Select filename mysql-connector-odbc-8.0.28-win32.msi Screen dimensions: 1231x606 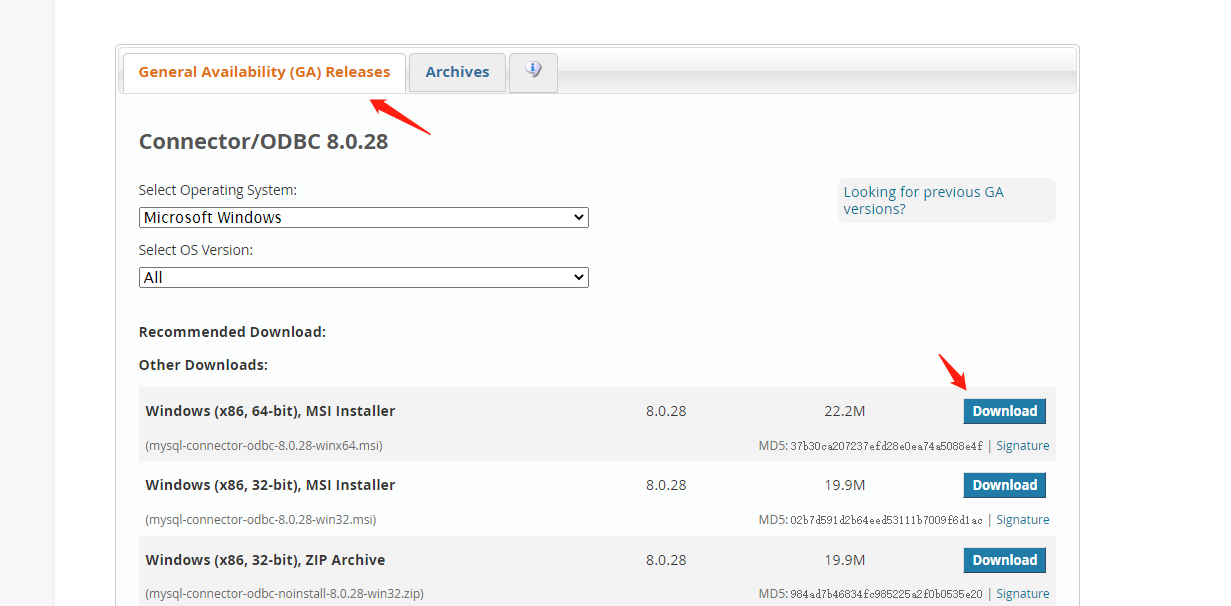coord(261,520)
